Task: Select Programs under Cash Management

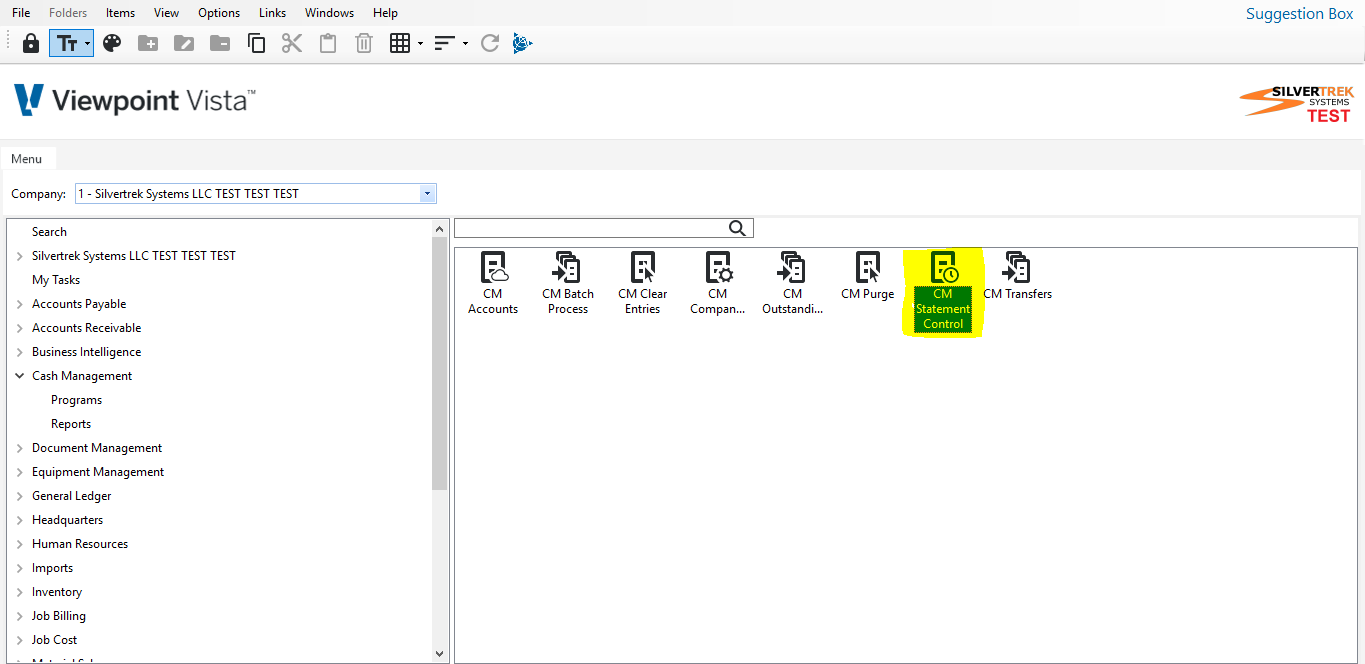Action: [77, 400]
